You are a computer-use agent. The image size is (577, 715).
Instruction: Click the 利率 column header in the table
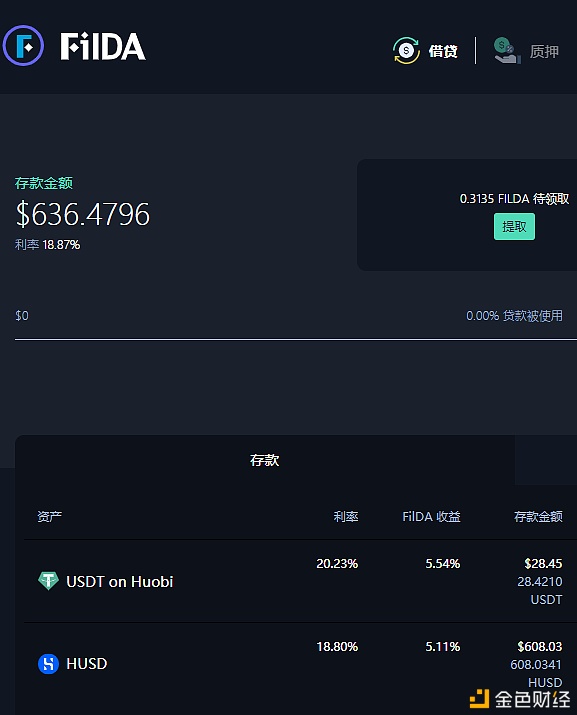346,517
